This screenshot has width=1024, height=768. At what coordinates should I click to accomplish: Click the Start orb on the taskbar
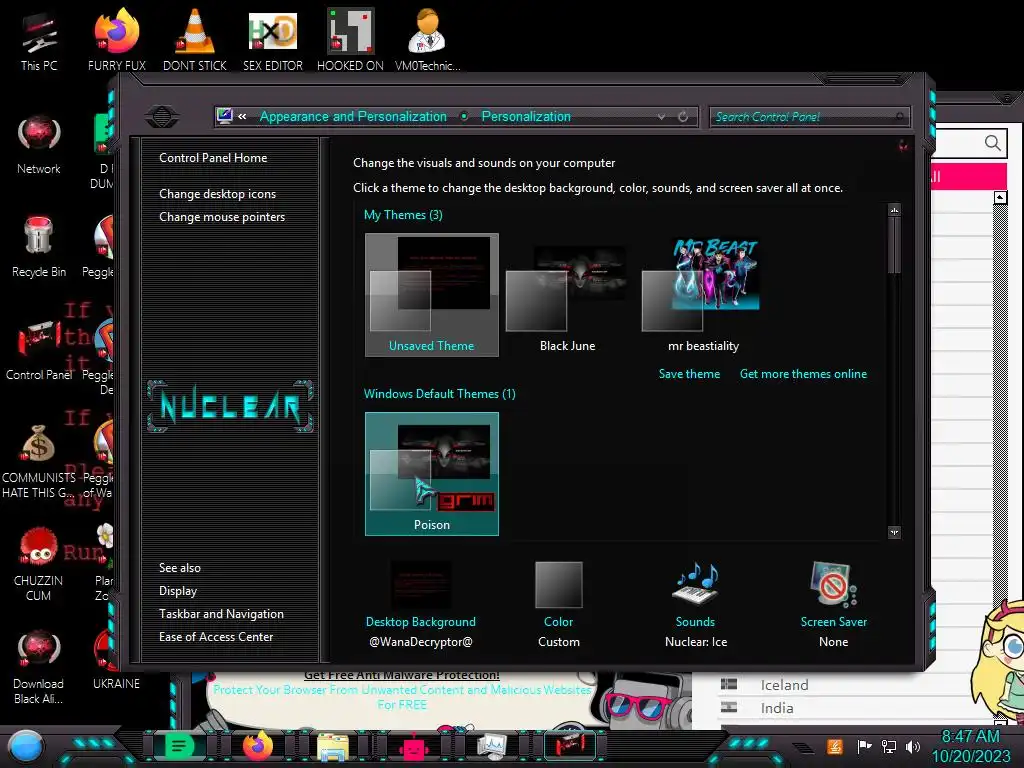click(x=25, y=746)
